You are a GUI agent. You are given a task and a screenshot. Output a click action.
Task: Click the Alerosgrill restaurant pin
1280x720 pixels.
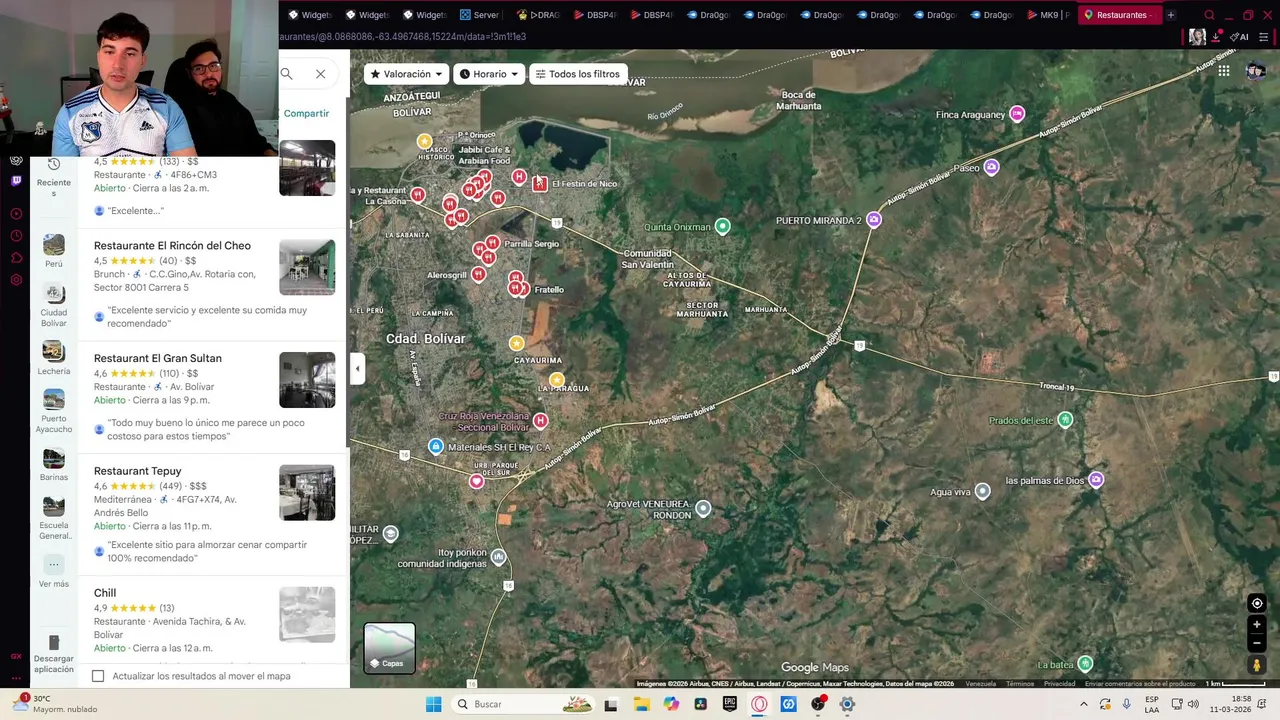pos(479,274)
